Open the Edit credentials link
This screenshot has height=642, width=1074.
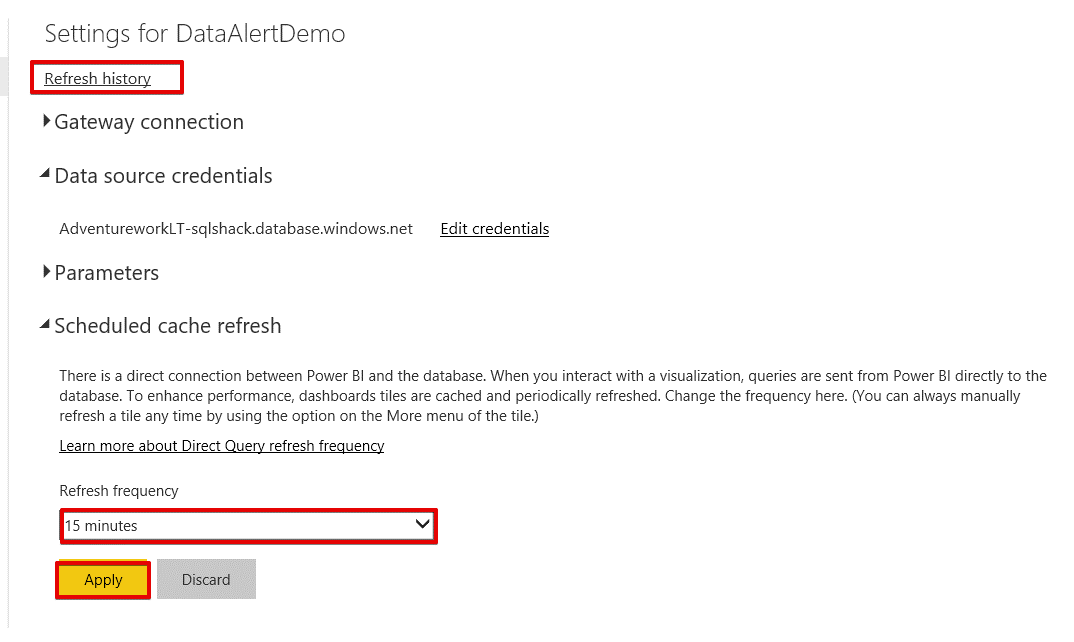(x=494, y=229)
